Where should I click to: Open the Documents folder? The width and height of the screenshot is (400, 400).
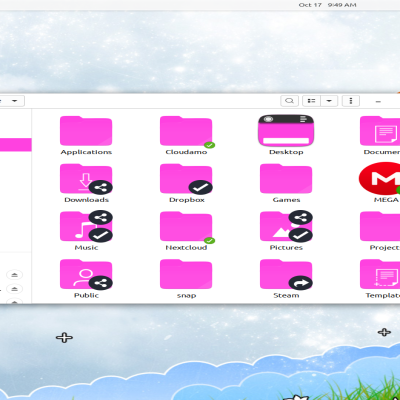pos(380,131)
